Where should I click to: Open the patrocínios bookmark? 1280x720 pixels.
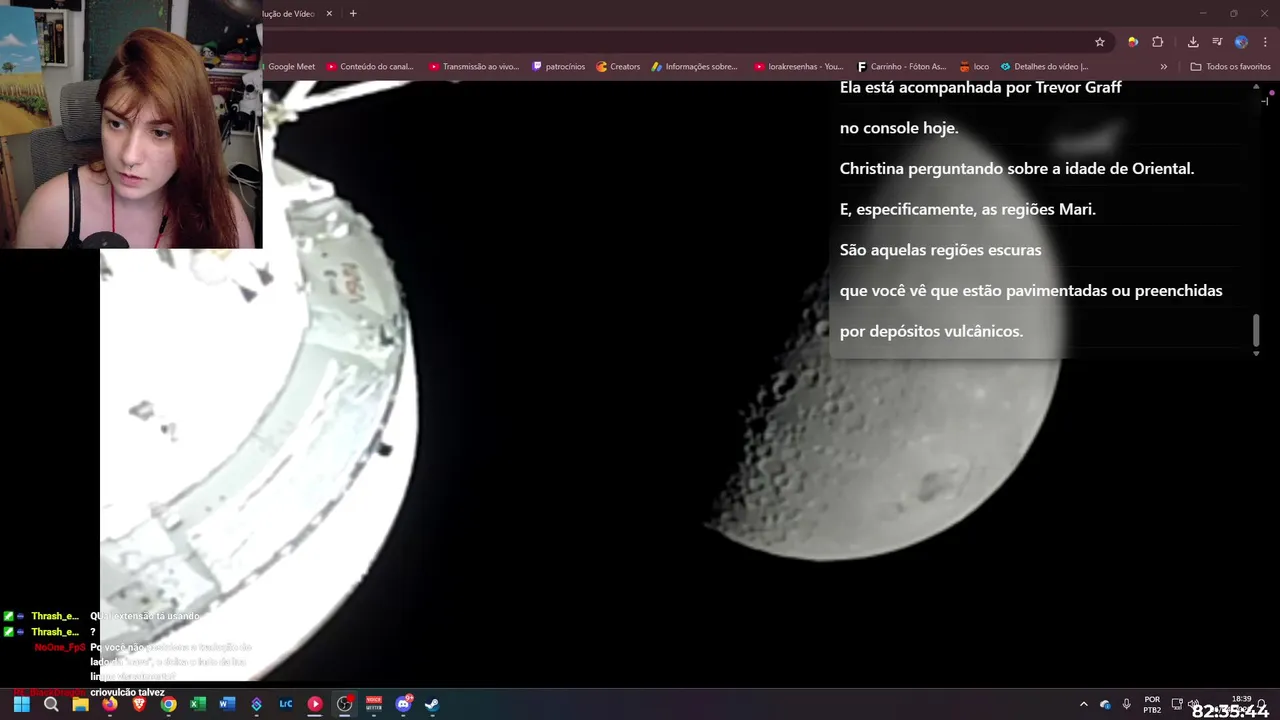559,67
